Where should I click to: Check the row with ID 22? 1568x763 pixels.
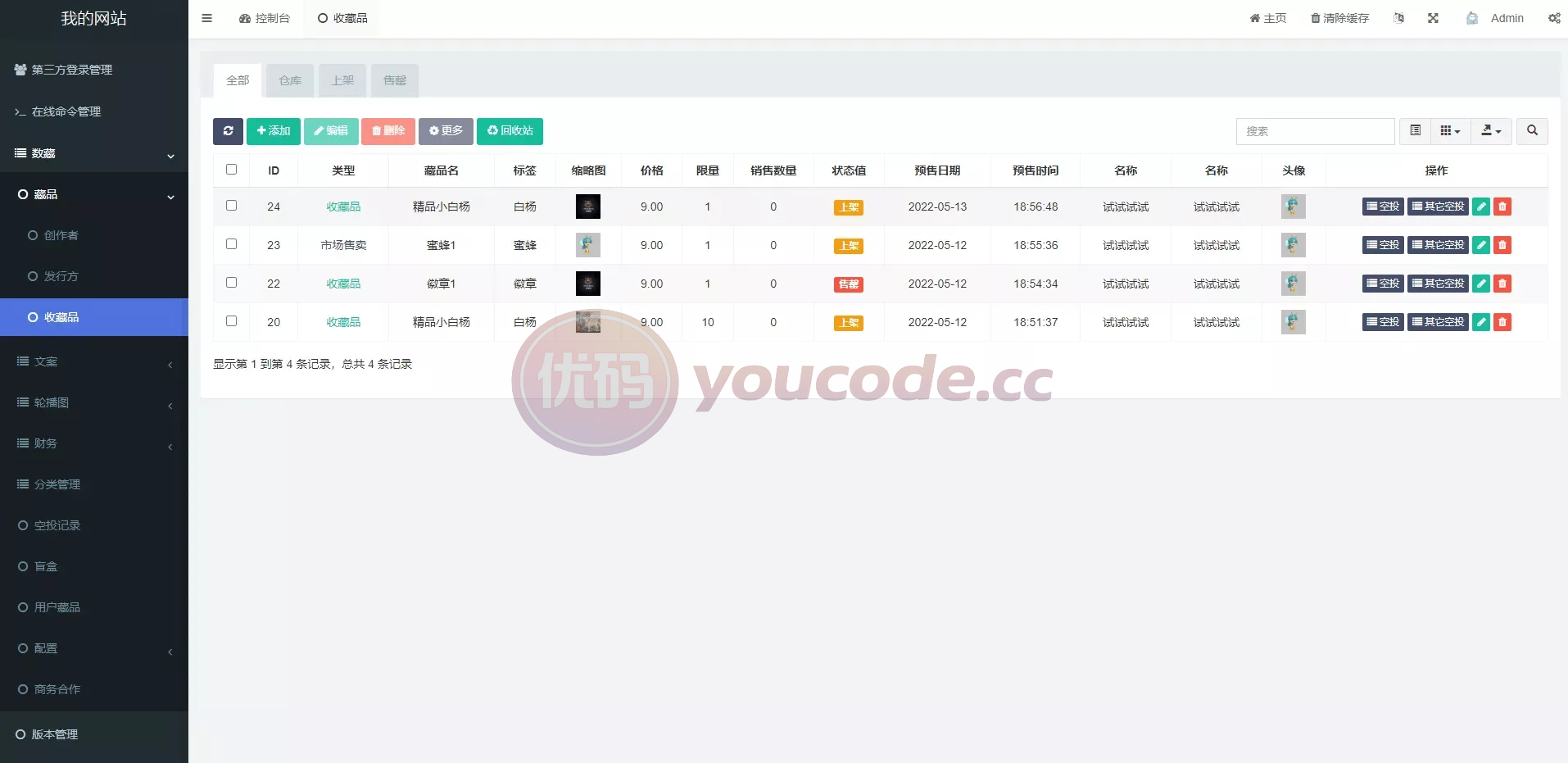pos(231,283)
